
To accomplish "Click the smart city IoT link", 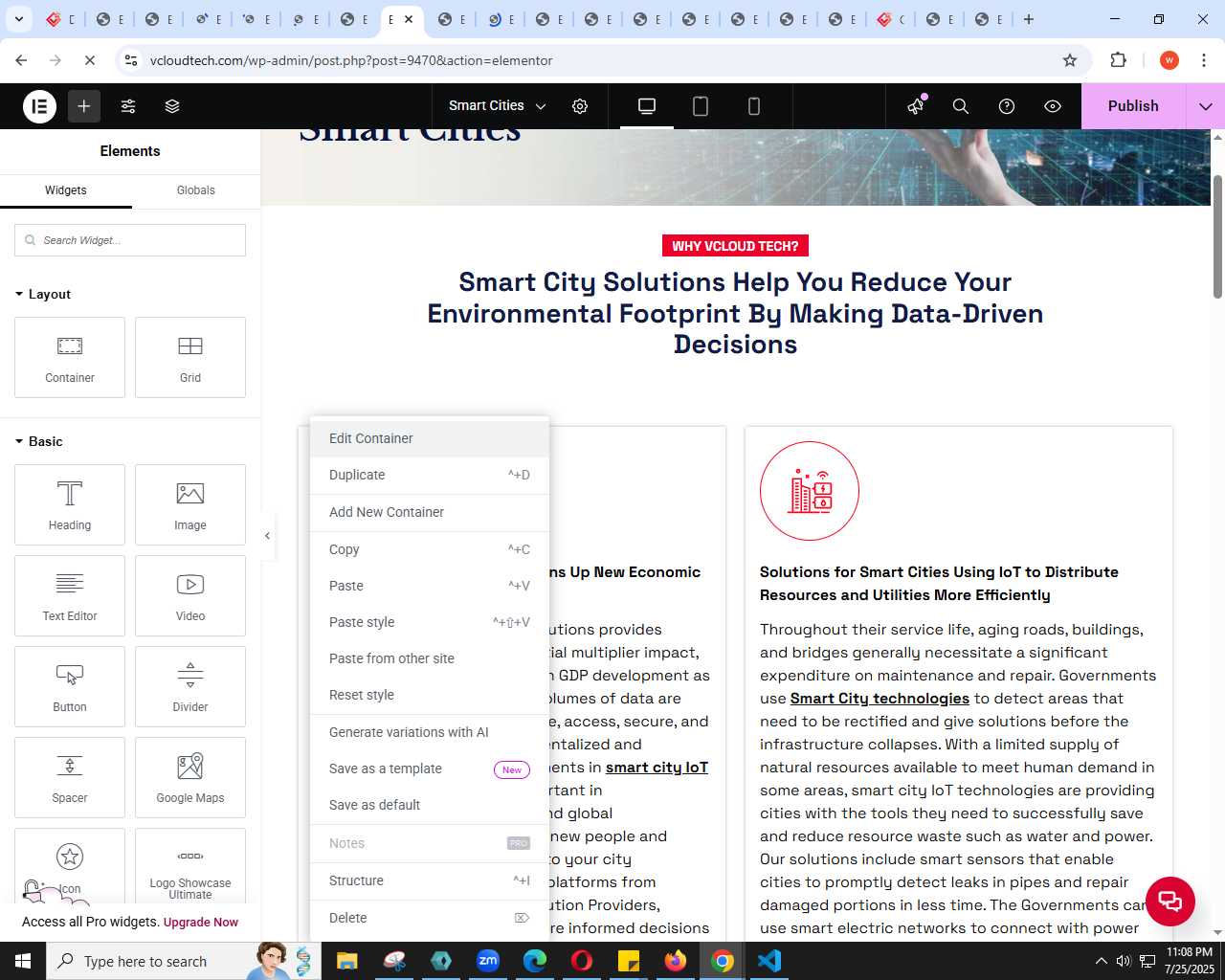I will coord(657,768).
